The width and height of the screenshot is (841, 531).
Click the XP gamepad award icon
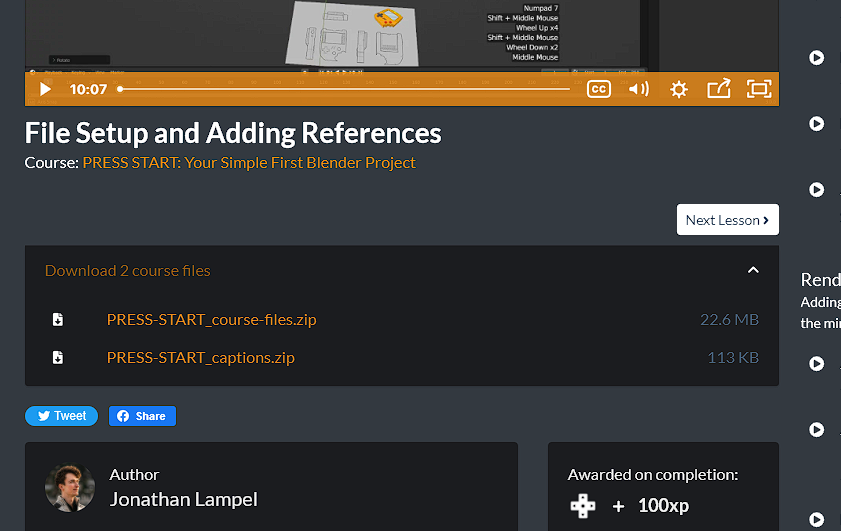(582, 505)
